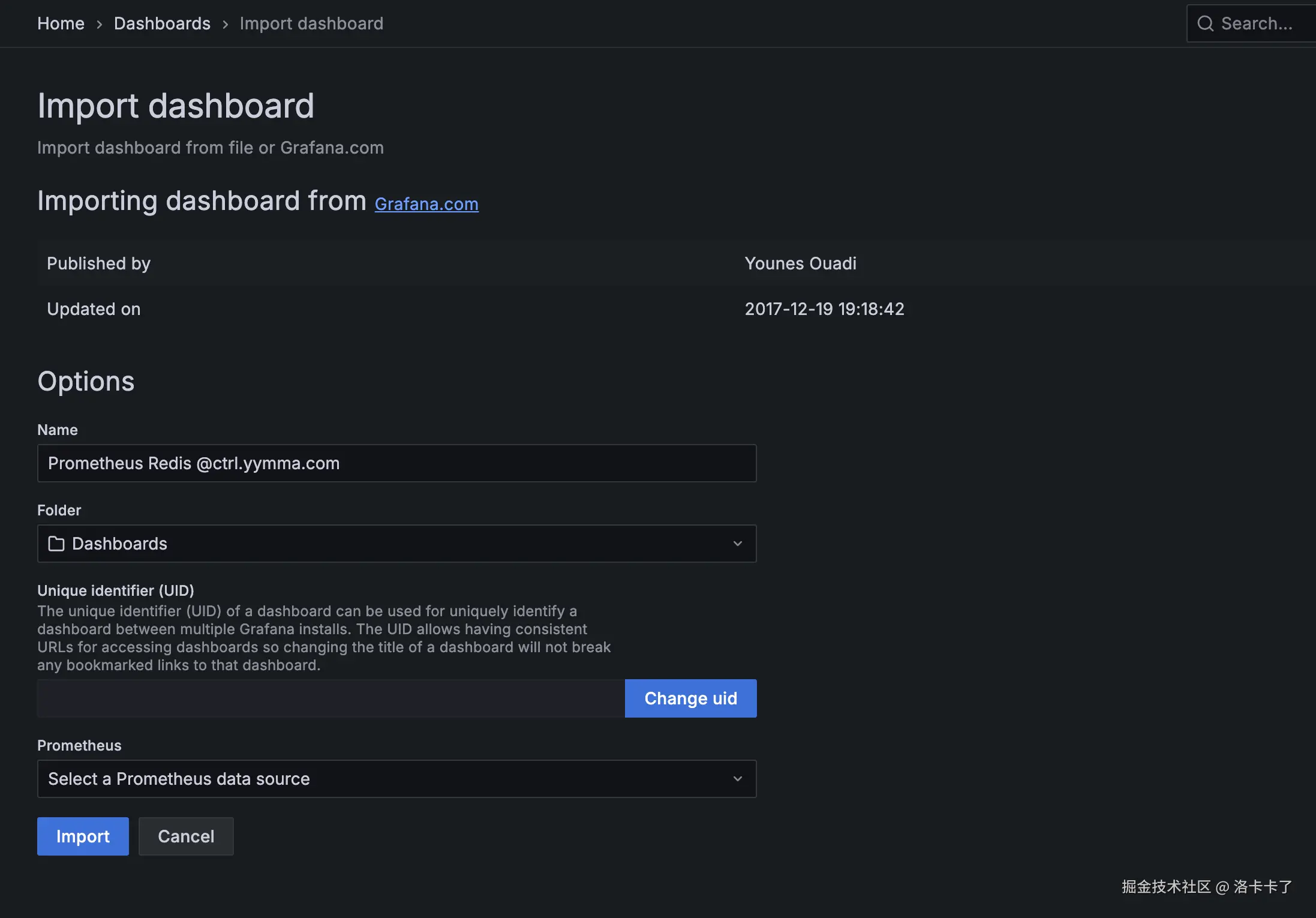Click the folder icon in Folder field

click(56, 544)
